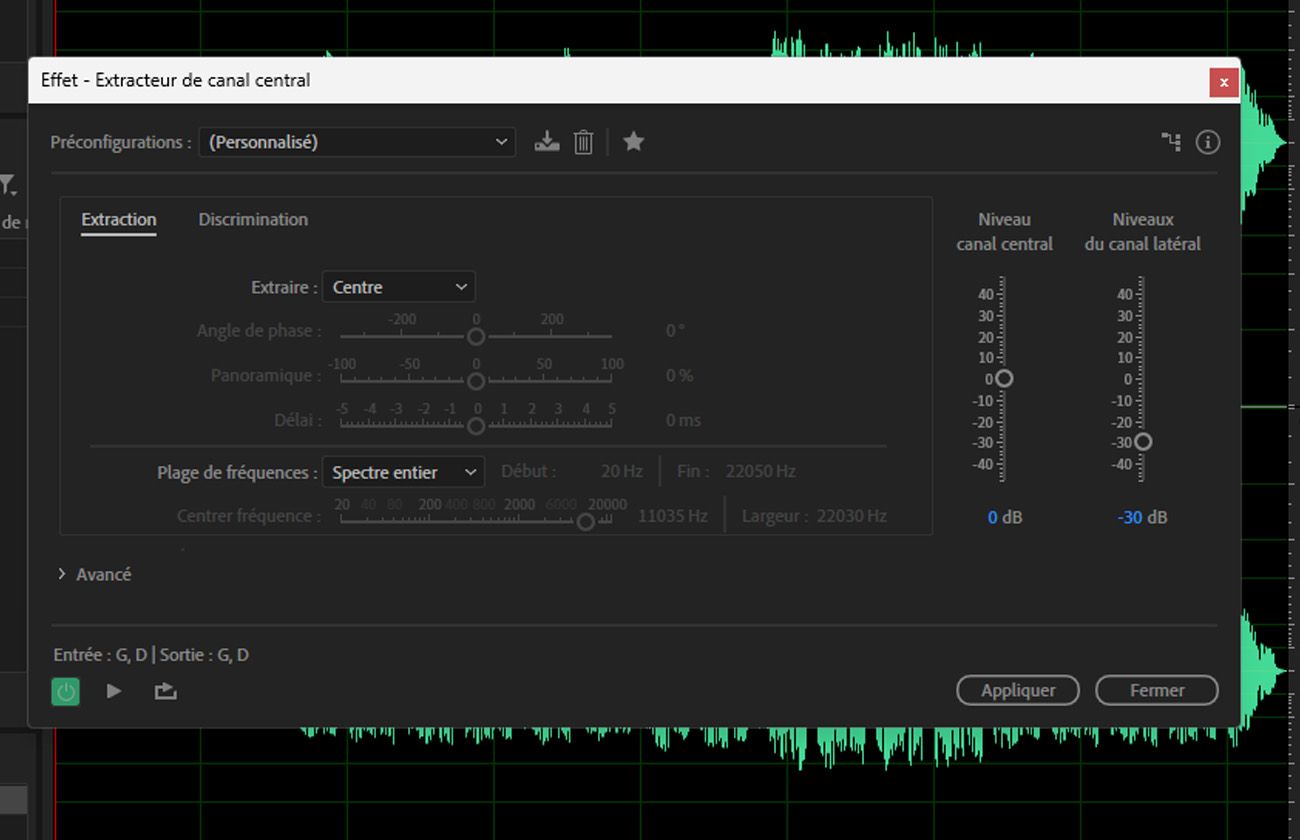1300x840 pixels.
Task: Click the Centrer fréquence slider handle
Action: point(586,521)
